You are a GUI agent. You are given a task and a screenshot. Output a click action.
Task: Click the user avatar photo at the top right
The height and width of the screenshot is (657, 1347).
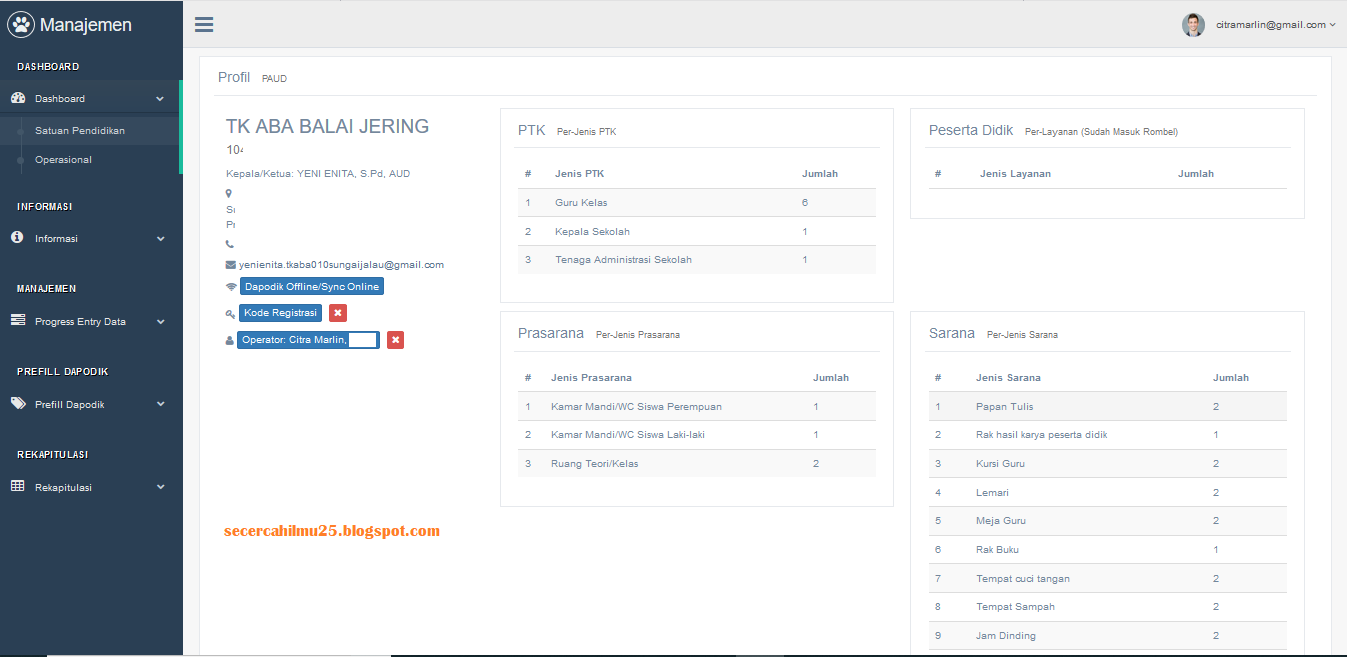point(1193,25)
